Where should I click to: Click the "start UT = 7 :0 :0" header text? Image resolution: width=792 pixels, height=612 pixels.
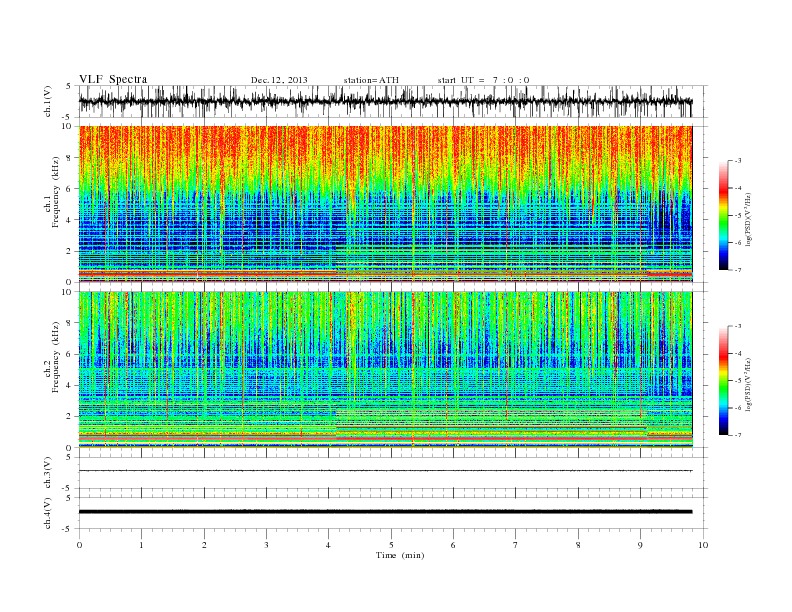pyautogui.click(x=483, y=80)
